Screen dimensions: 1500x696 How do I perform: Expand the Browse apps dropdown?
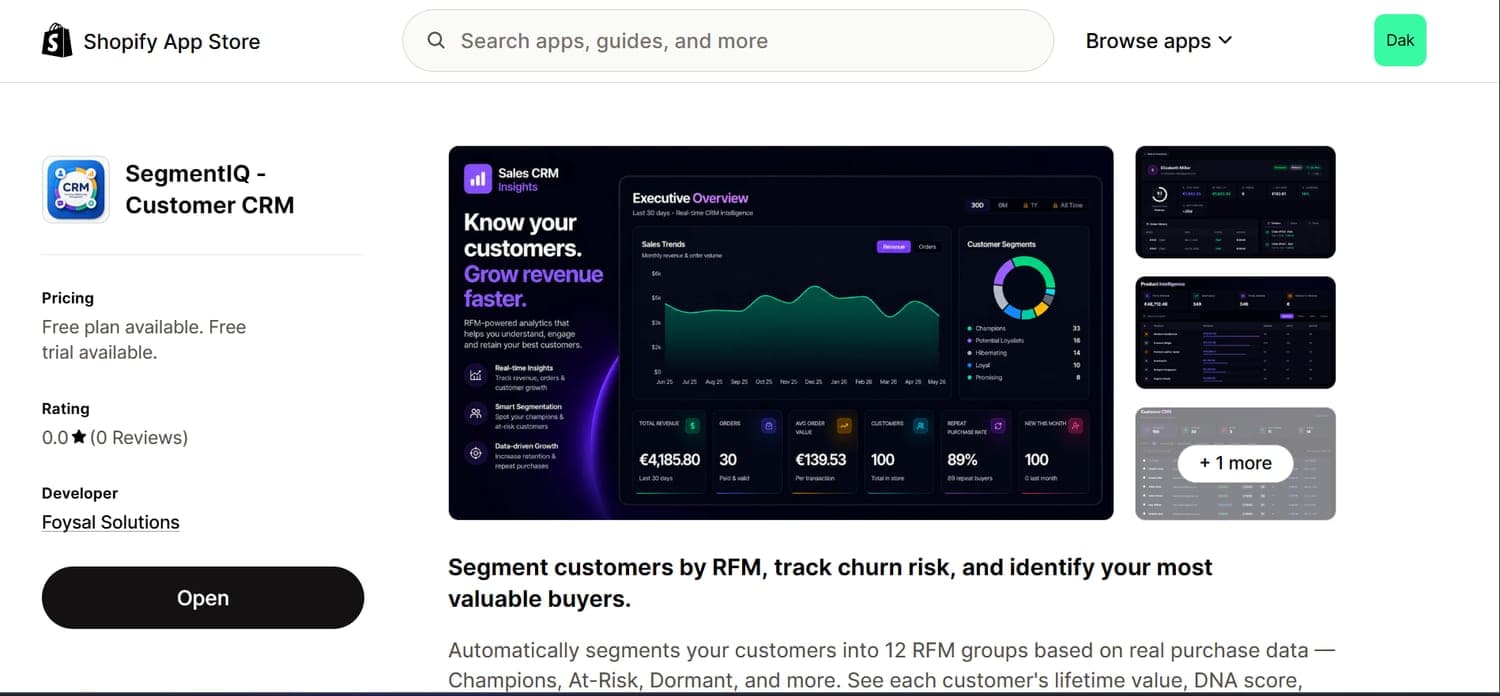point(1159,41)
